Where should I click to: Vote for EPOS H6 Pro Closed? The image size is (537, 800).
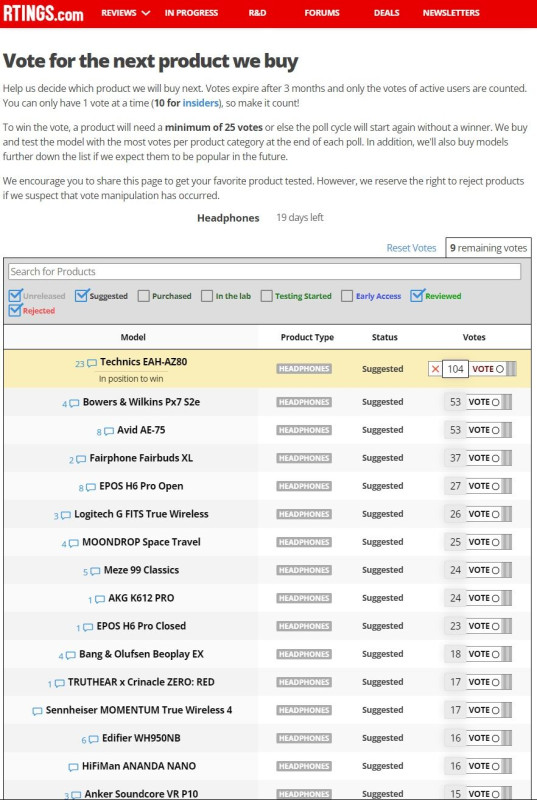pyautogui.click(x=489, y=626)
